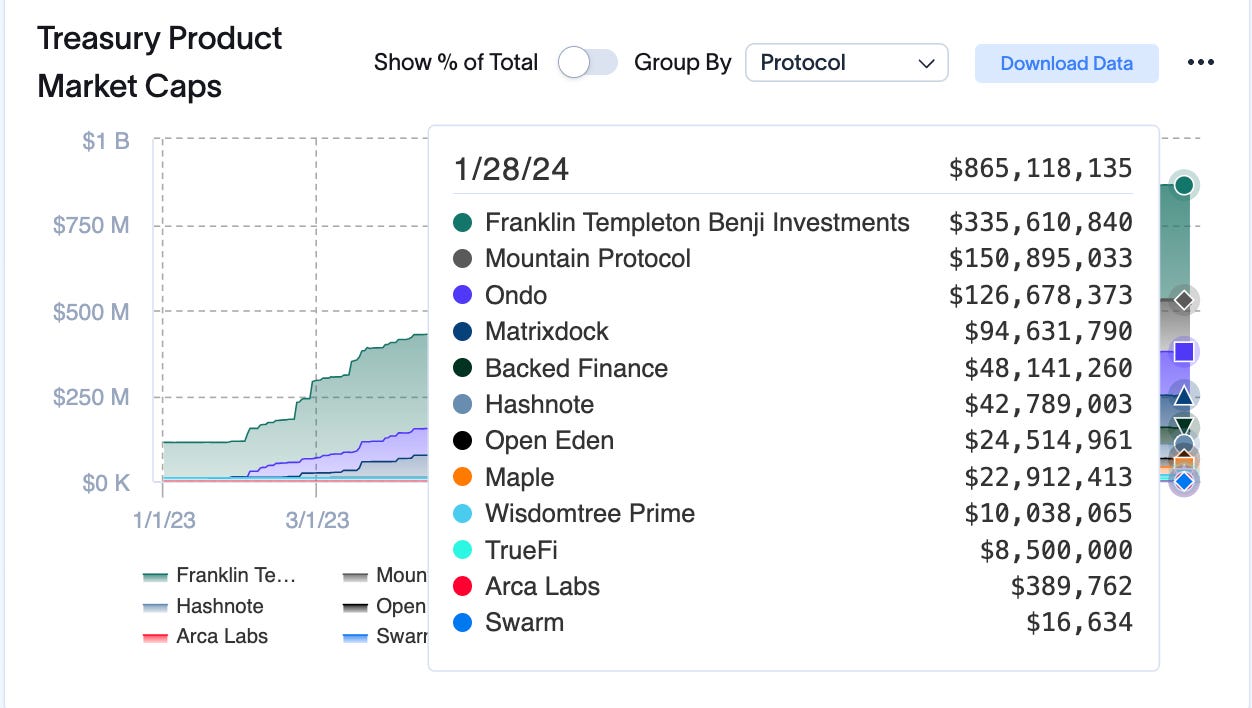Click the Treasury Product Market Caps title
The height and width of the screenshot is (708, 1252).
160,62
